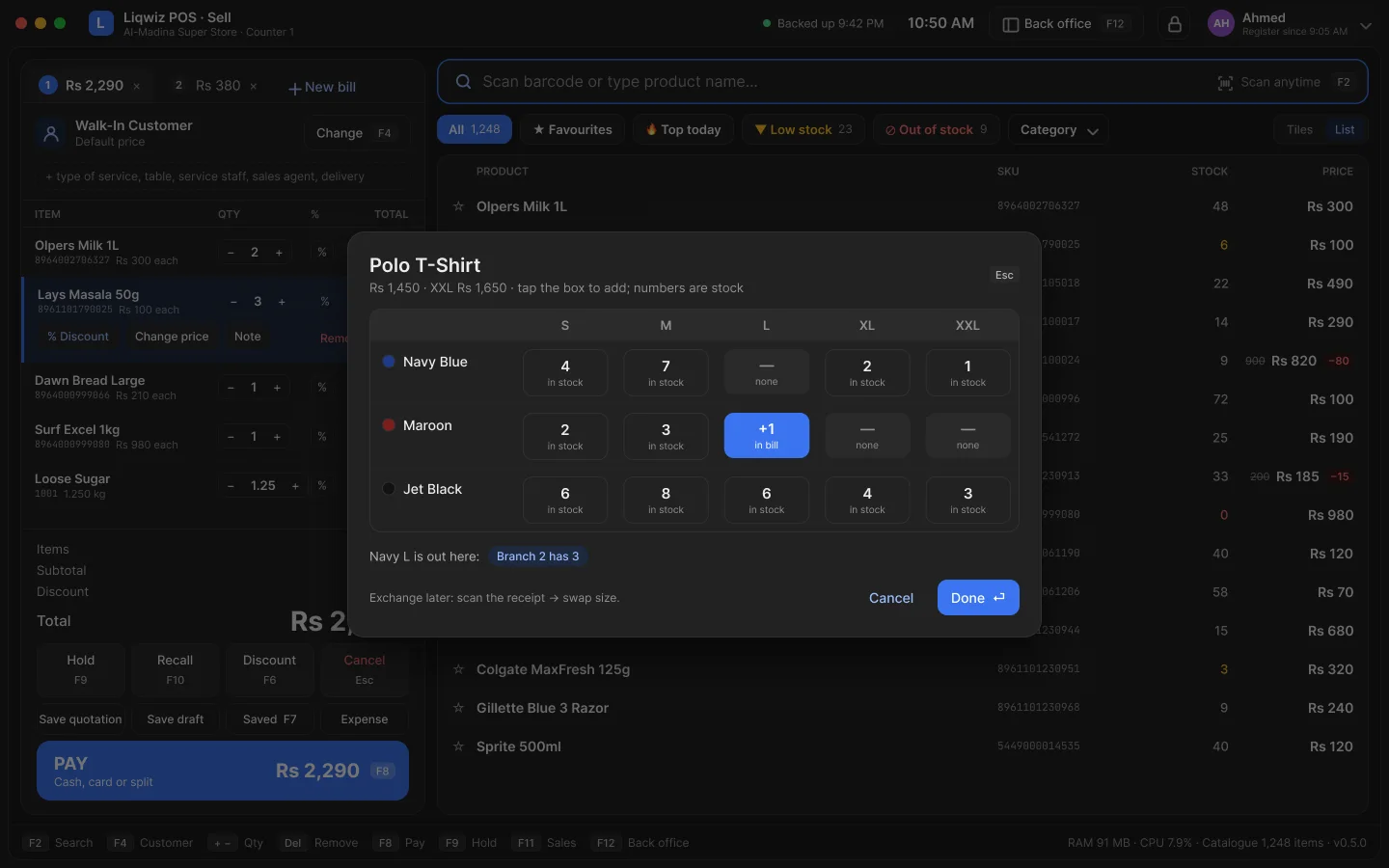Add Note to Lays Masala
This screenshot has height=868, width=1389.
point(248,337)
